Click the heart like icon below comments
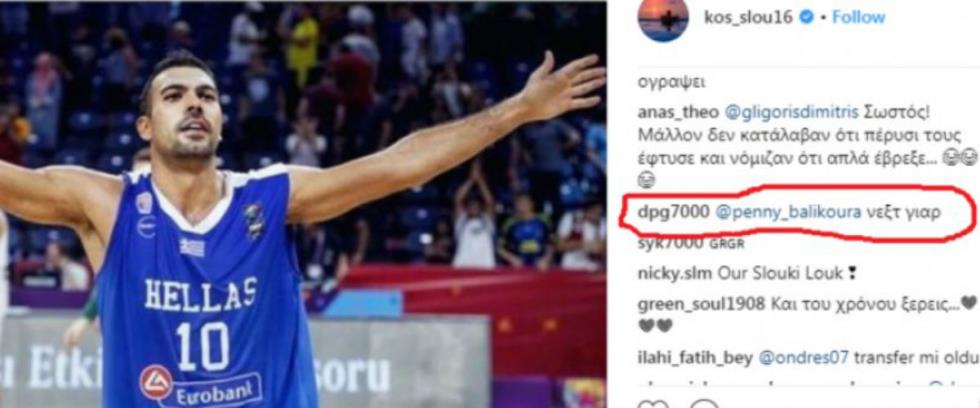The height and width of the screenshot is (408, 980). (651, 405)
